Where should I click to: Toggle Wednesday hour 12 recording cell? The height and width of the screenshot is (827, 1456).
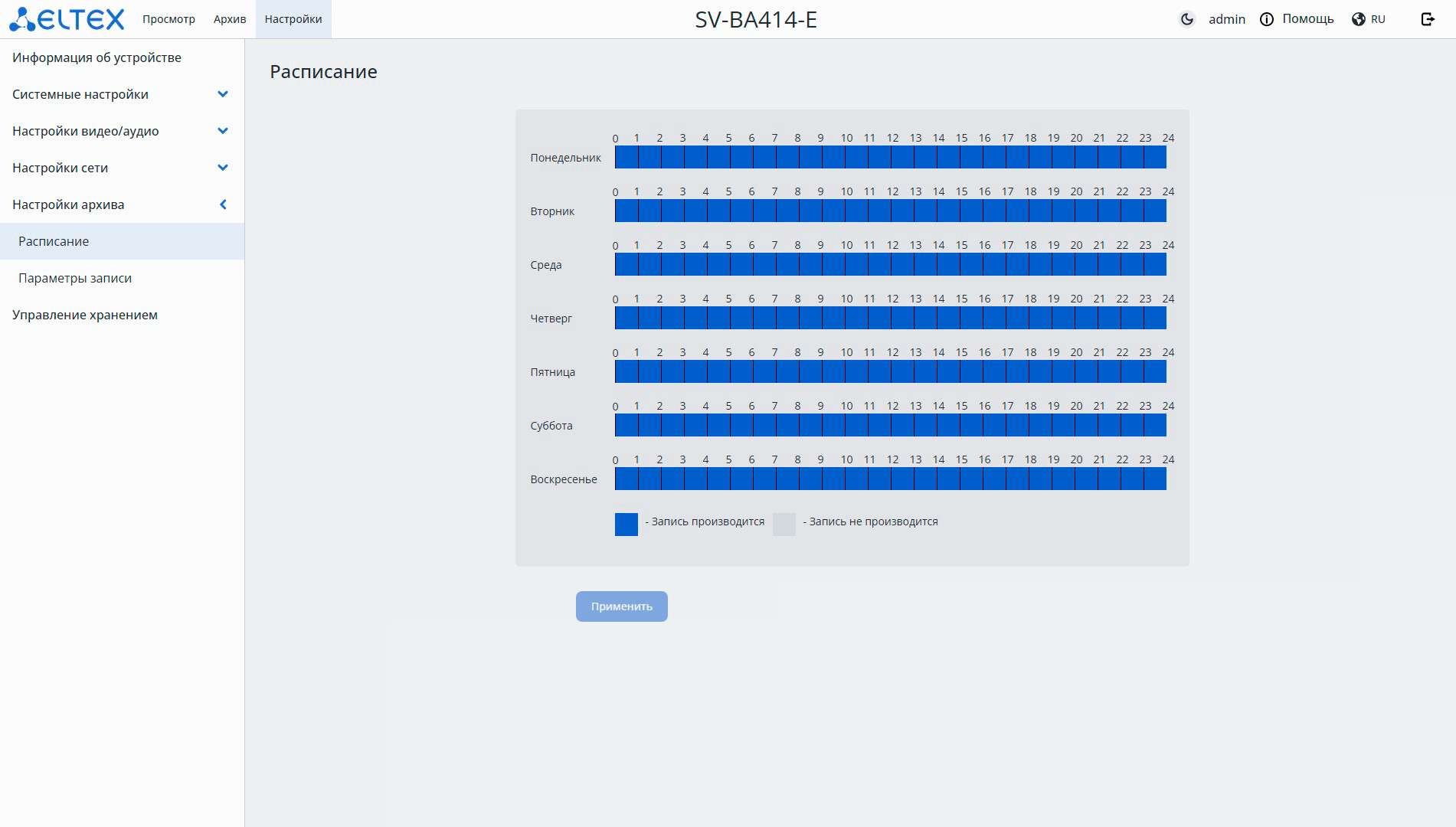tap(902, 265)
